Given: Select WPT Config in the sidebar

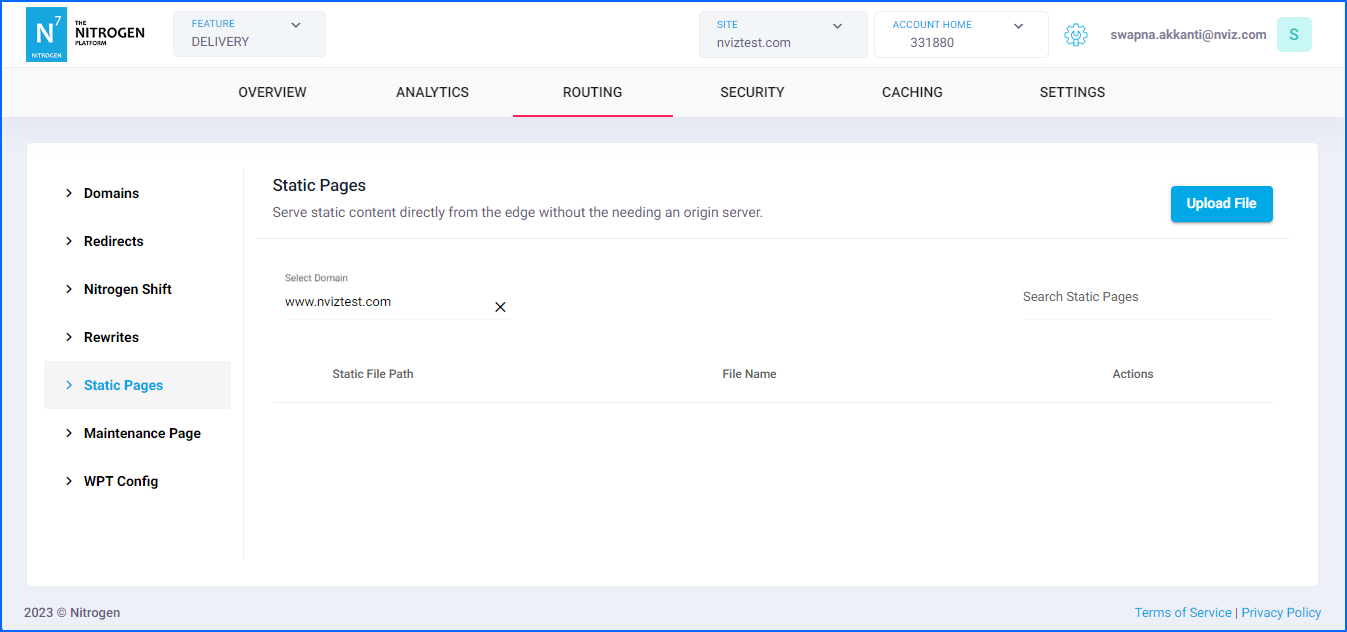Looking at the screenshot, I should pos(120,481).
